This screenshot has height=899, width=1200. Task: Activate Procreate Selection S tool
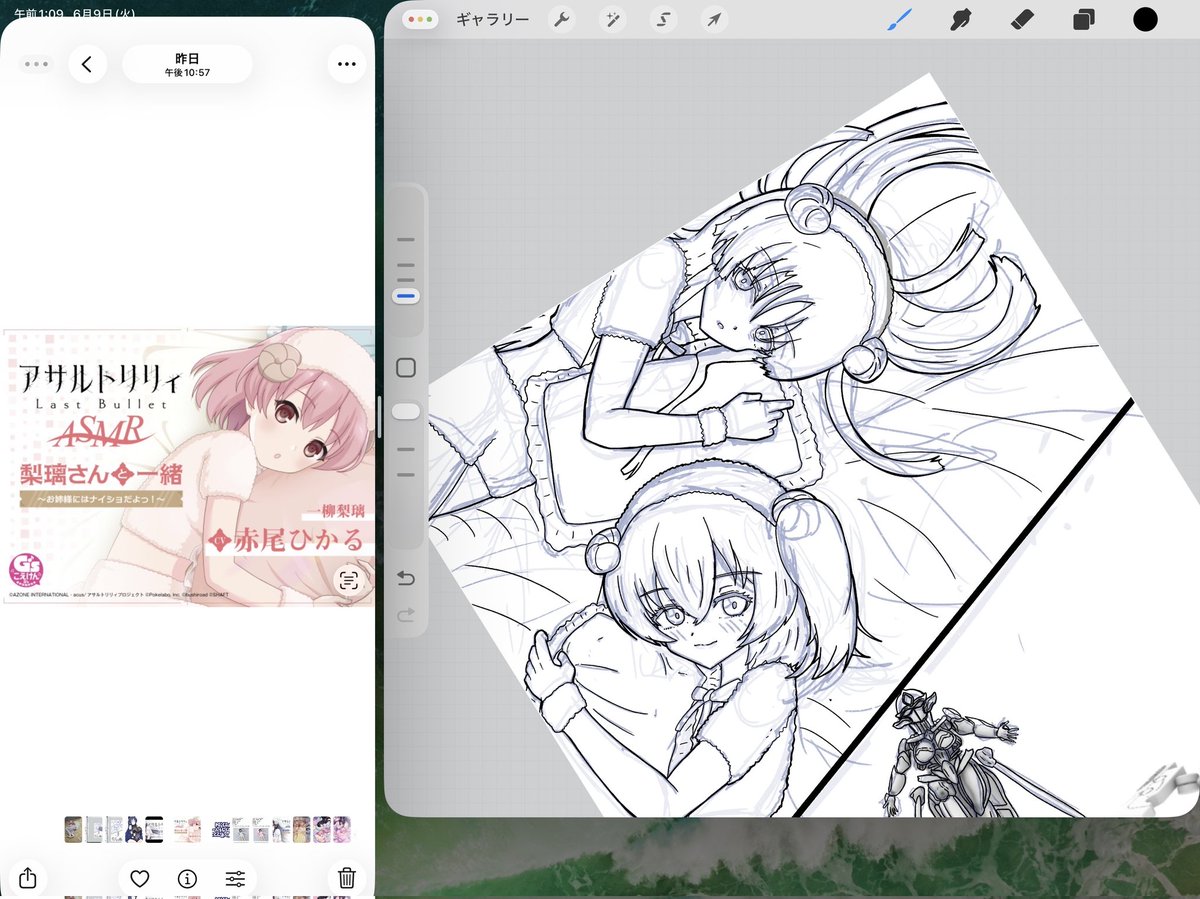(x=662, y=19)
